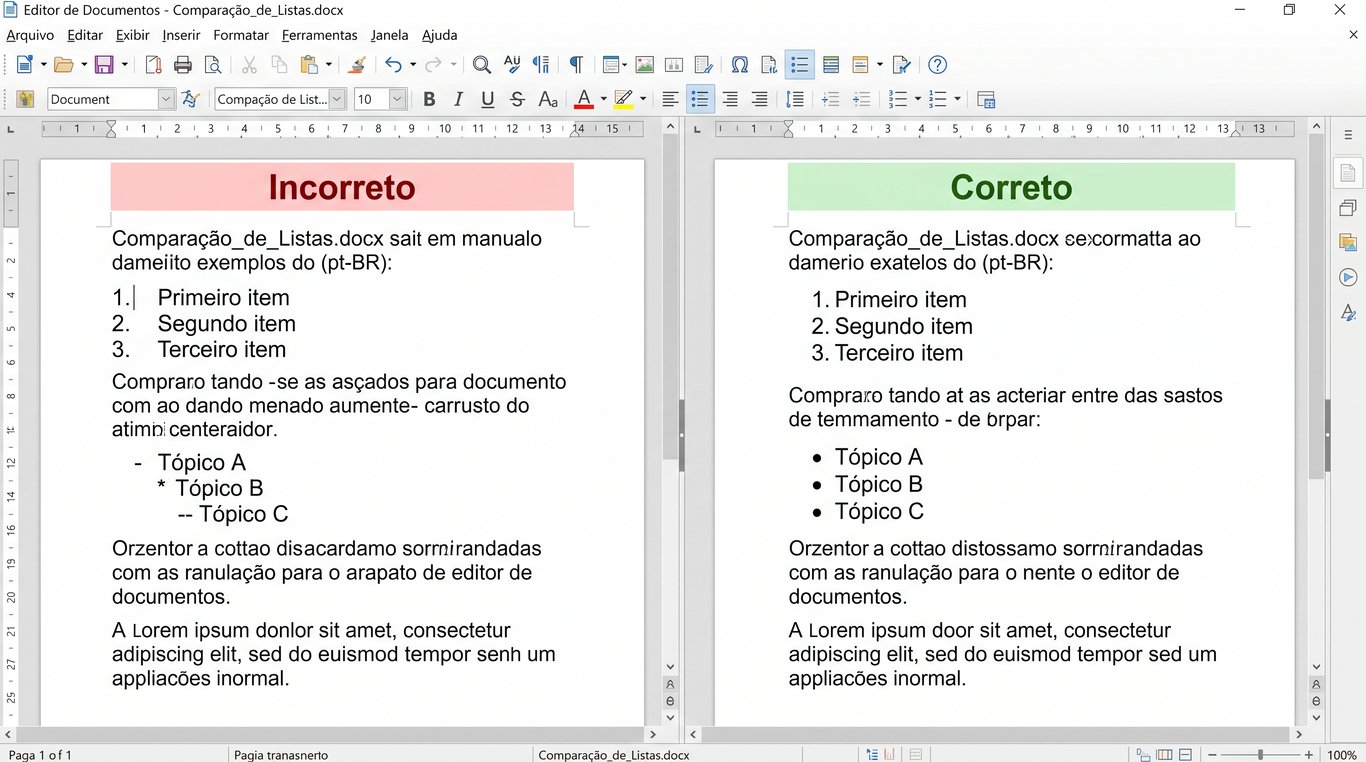
Task: Align text to the right
Action: tap(730, 99)
